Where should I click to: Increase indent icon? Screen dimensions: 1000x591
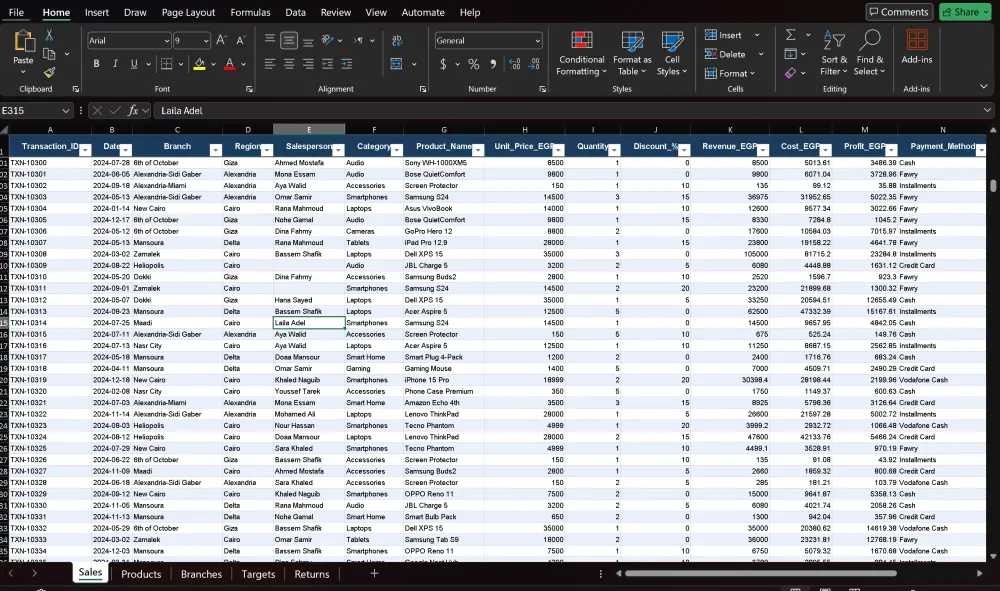[346, 64]
